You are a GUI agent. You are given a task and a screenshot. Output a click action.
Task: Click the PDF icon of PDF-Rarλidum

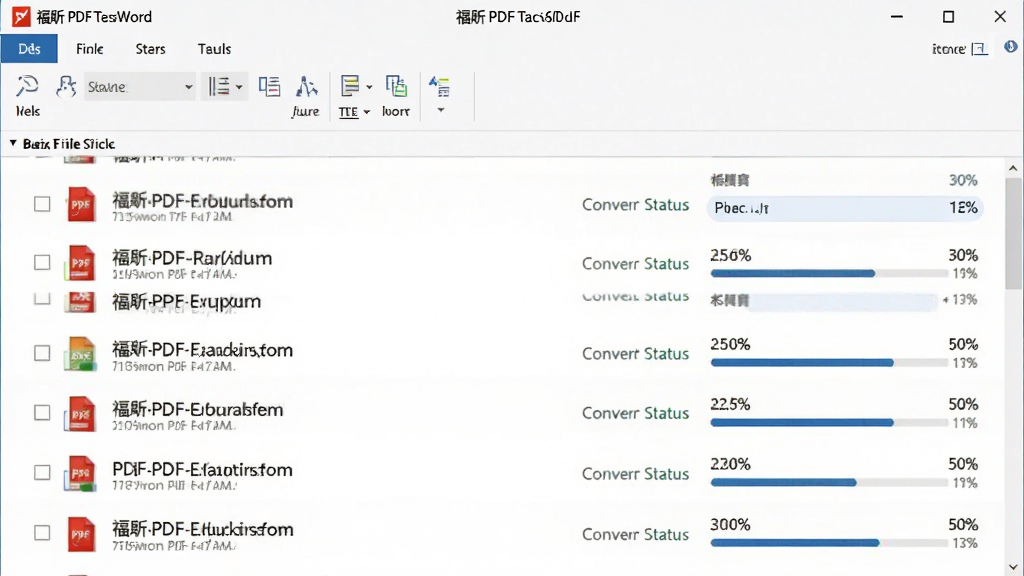[x=80, y=263]
